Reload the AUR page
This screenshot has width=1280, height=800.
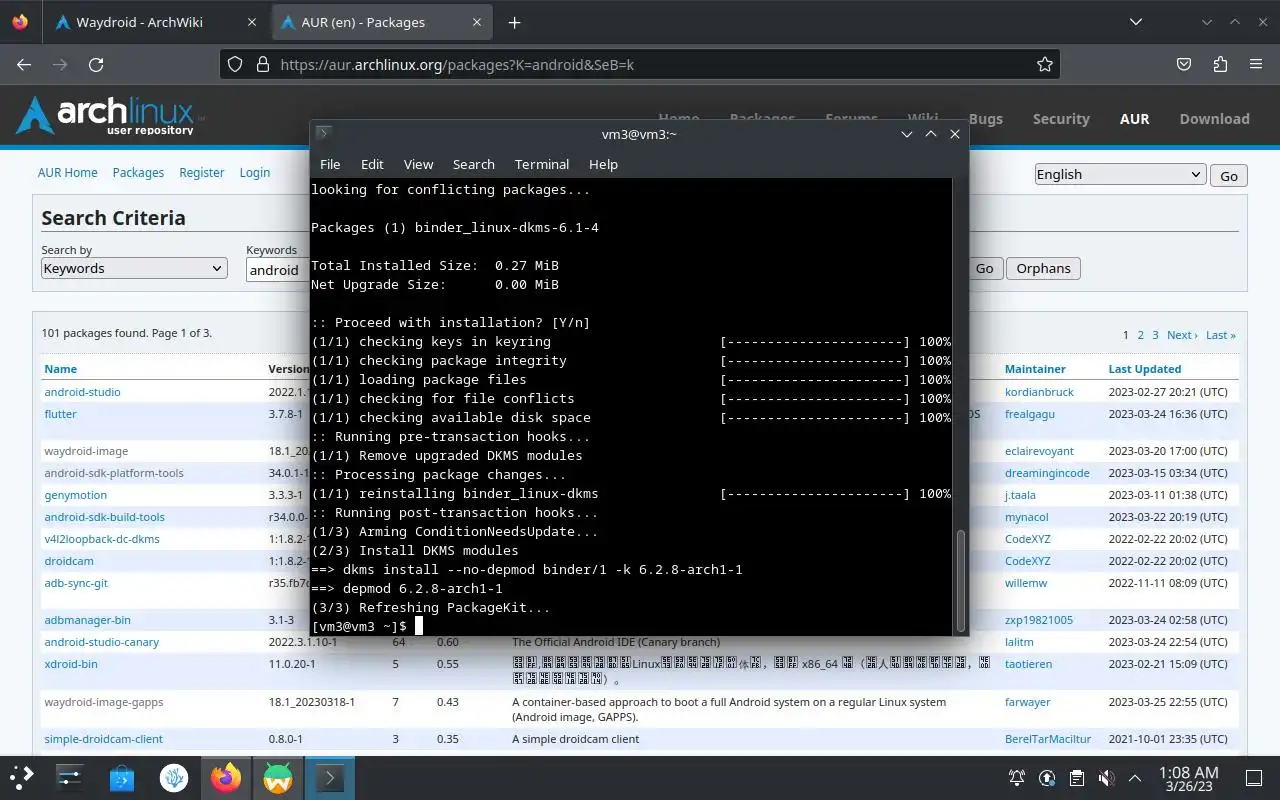[96, 64]
